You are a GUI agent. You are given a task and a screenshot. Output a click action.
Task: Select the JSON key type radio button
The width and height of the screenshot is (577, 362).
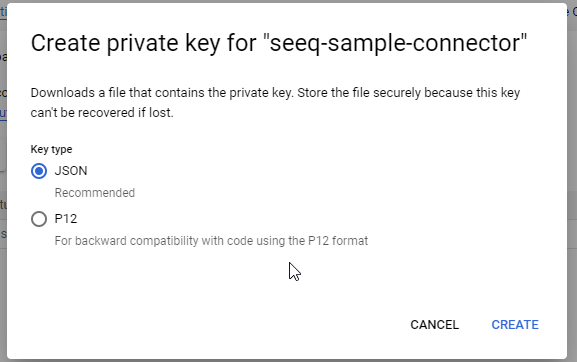point(39,171)
